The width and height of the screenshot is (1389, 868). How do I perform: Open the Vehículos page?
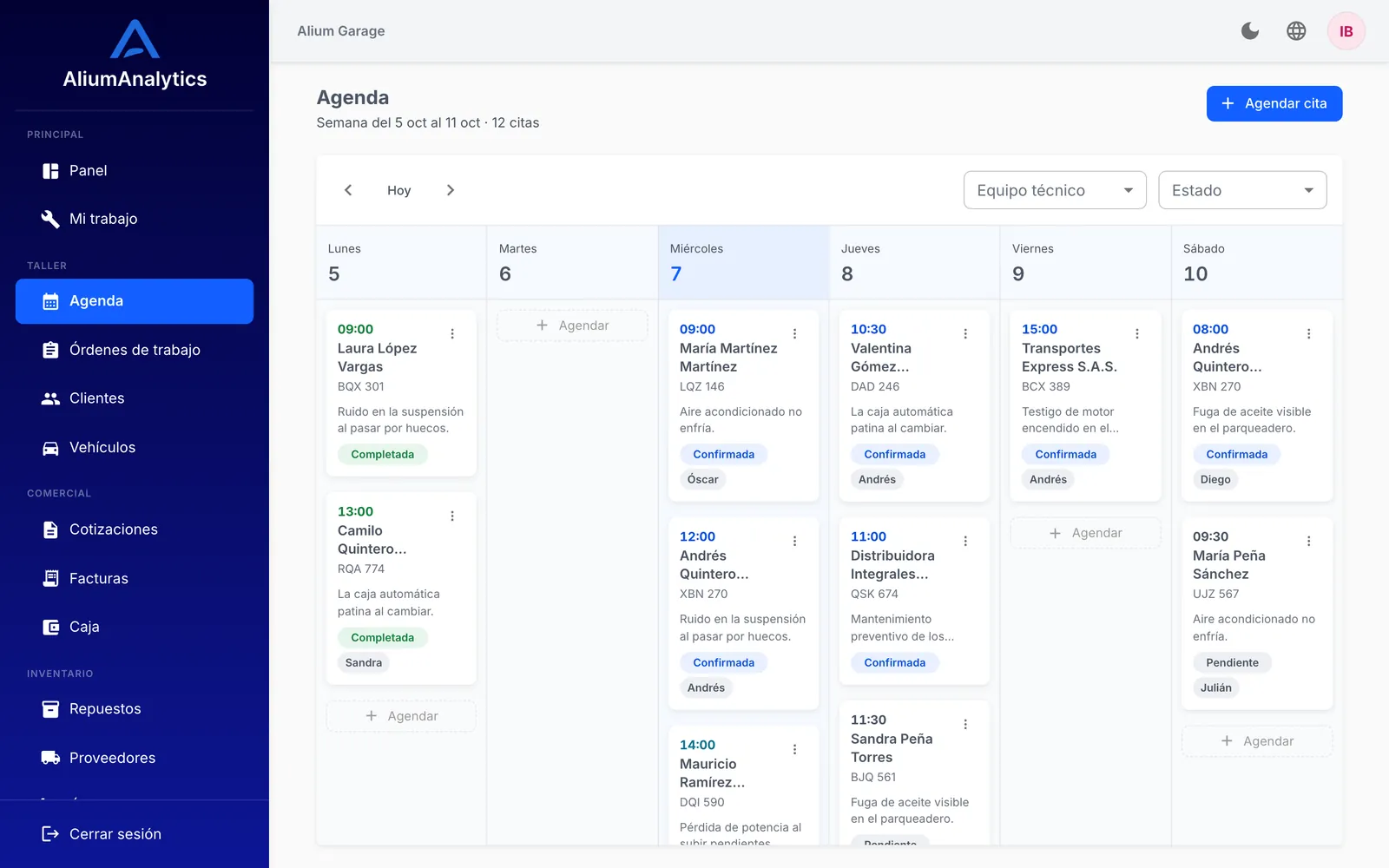pyautogui.click(x=135, y=448)
